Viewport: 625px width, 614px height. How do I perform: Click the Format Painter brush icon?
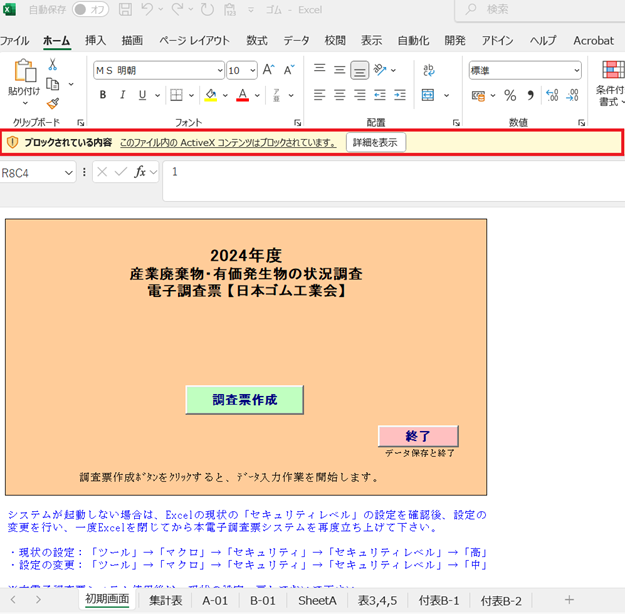tap(53, 104)
